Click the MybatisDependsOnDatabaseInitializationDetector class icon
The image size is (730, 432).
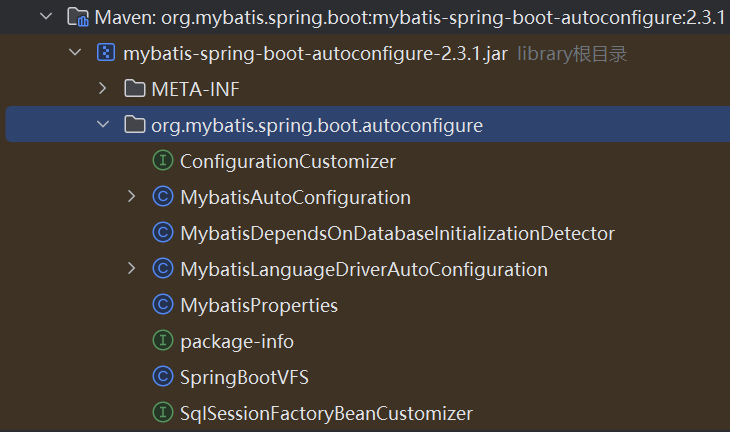163,232
